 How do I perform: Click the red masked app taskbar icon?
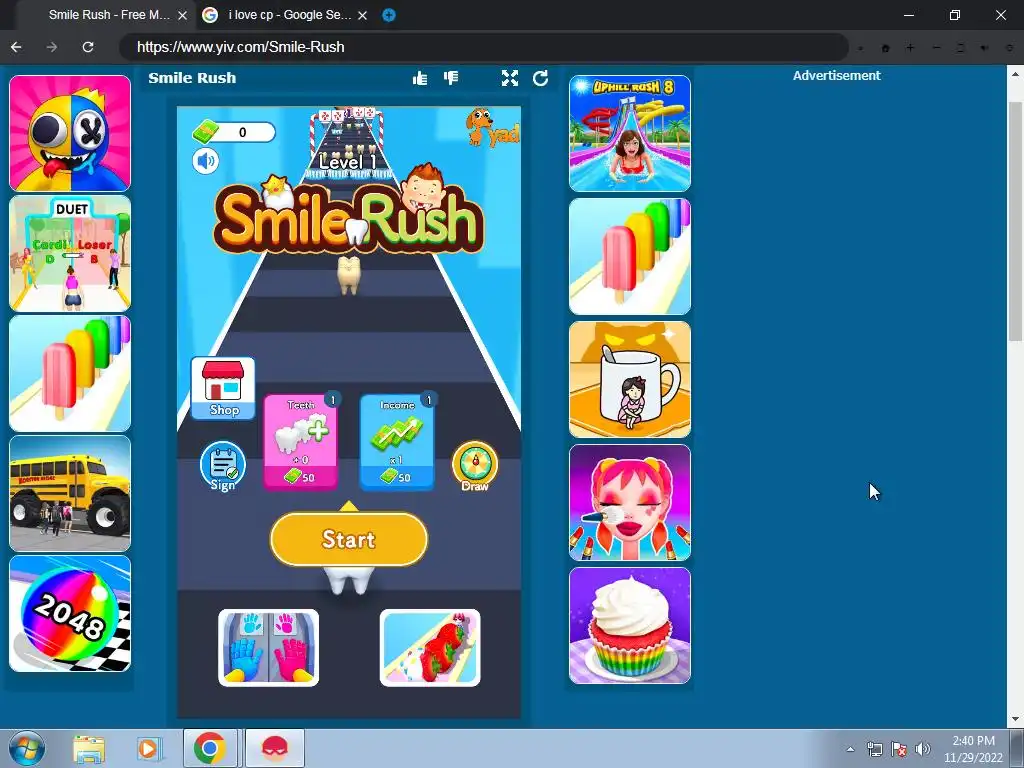click(x=275, y=748)
